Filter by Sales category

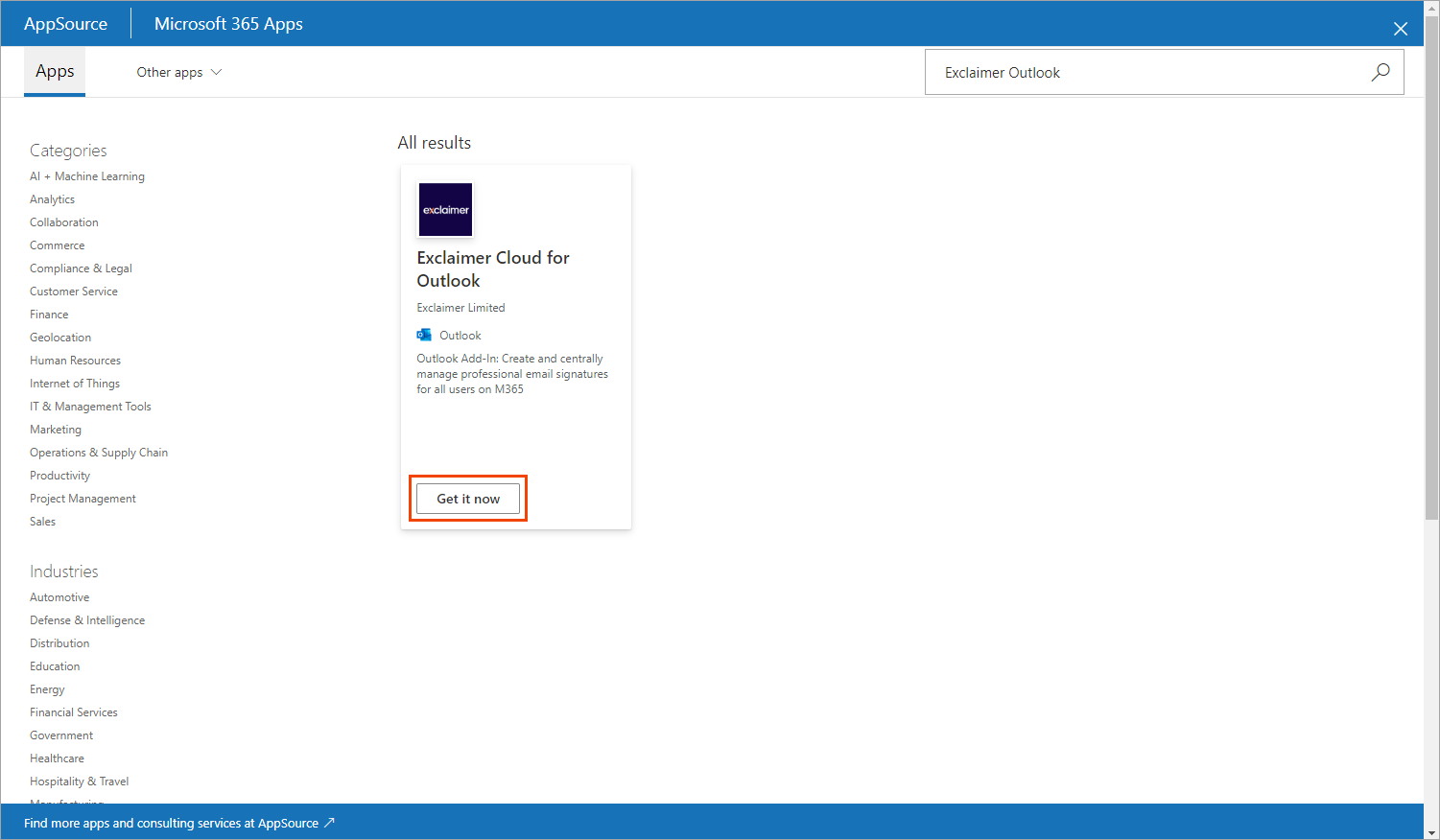point(42,522)
